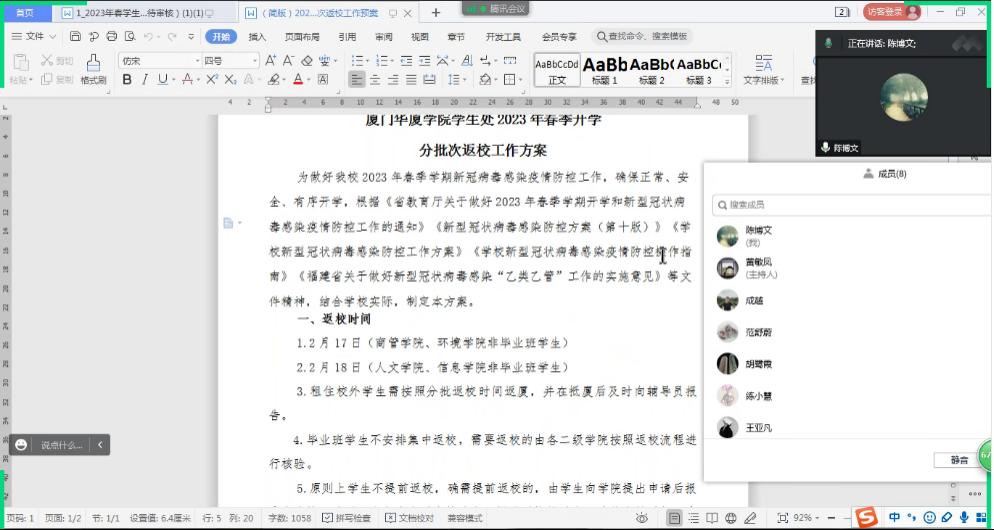This screenshot has height=530, width=994.
Task: Toggle document proofreading (文档校对) in status bar
Action: [x=410, y=518]
